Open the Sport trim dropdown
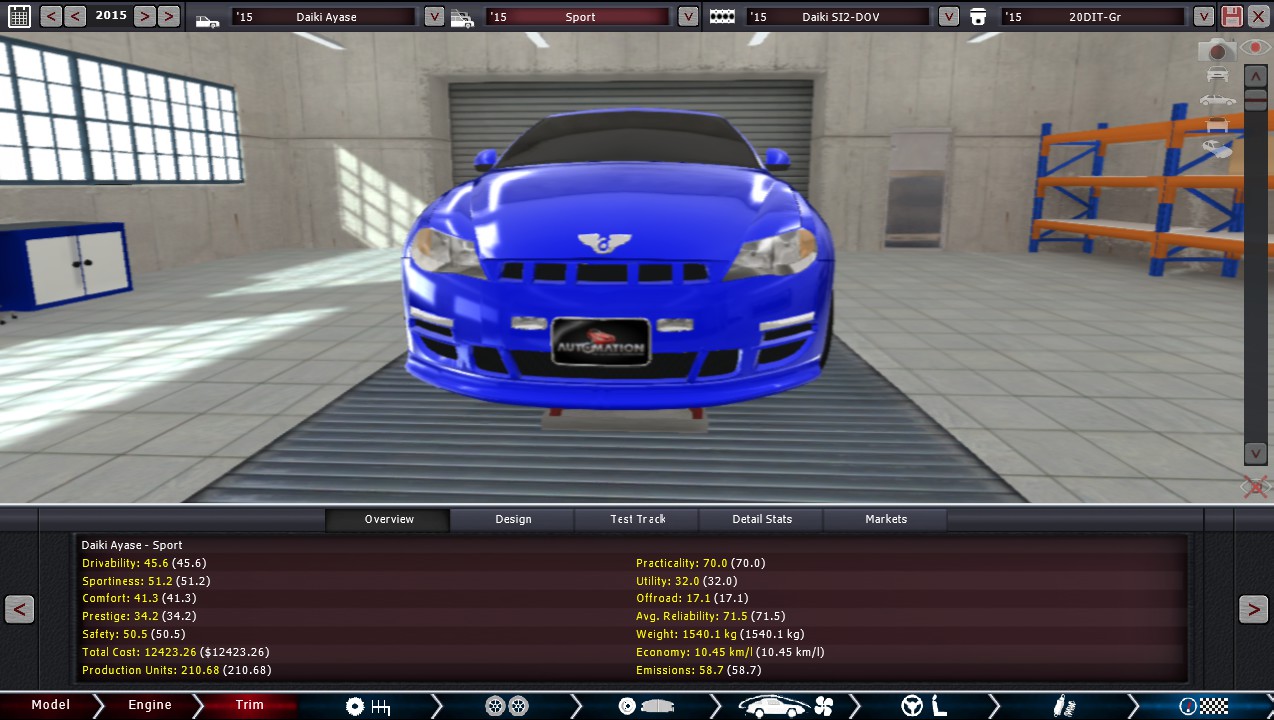The image size is (1274, 720). tap(688, 17)
